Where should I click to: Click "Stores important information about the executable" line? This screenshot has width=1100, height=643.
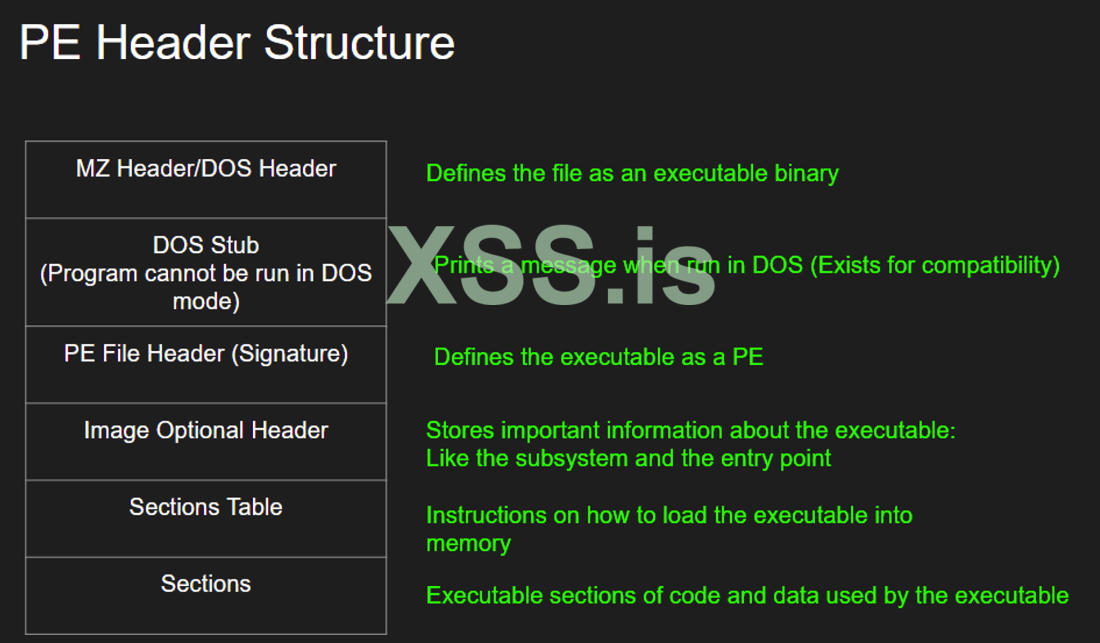point(691,431)
